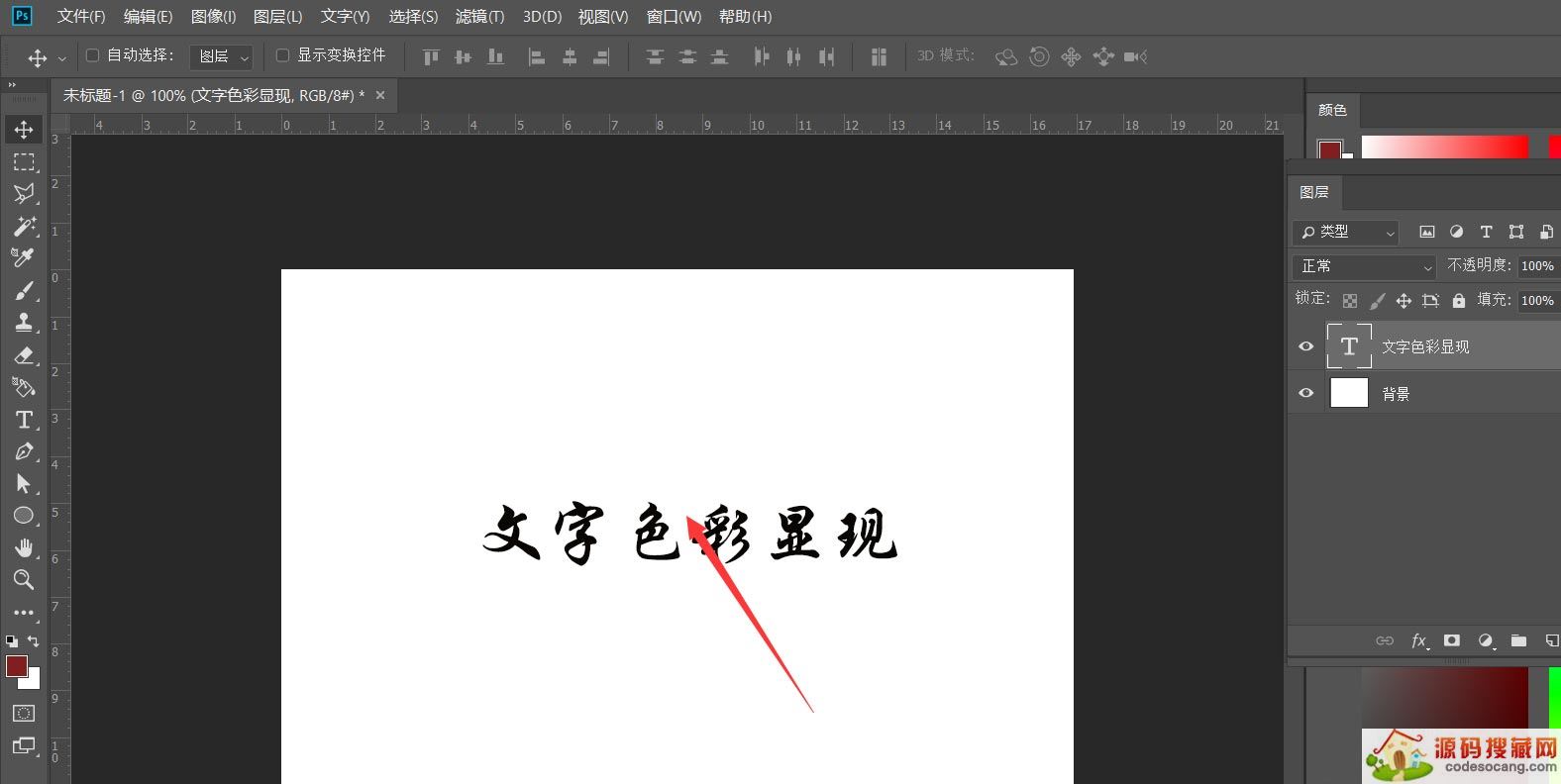Open Move tool preset picker arrow
The height and width of the screenshot is (784, 1561).
(x=62, y=58)
